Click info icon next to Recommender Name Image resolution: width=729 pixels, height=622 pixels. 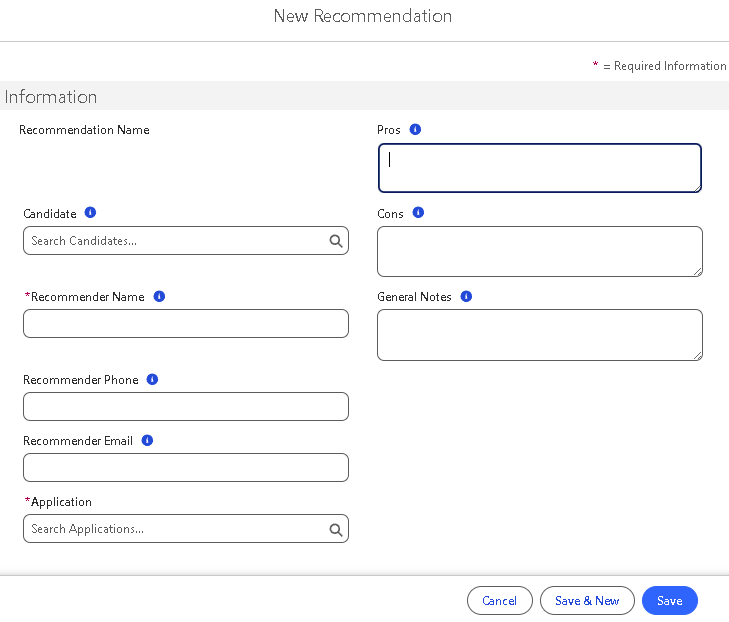(159, 297)
